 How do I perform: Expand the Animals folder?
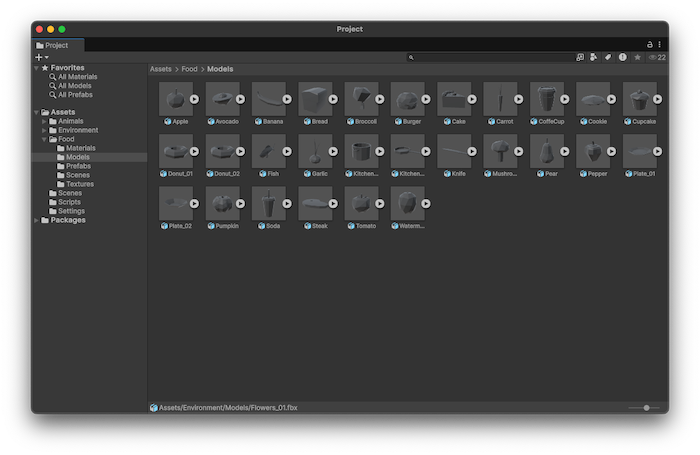(x=45, y=121)
